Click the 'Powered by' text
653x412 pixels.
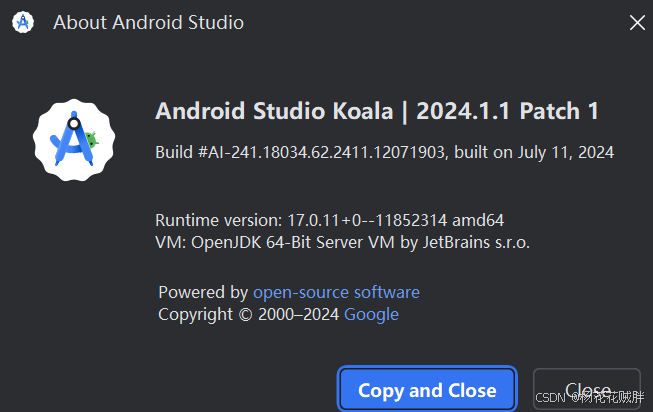(203, 292)
